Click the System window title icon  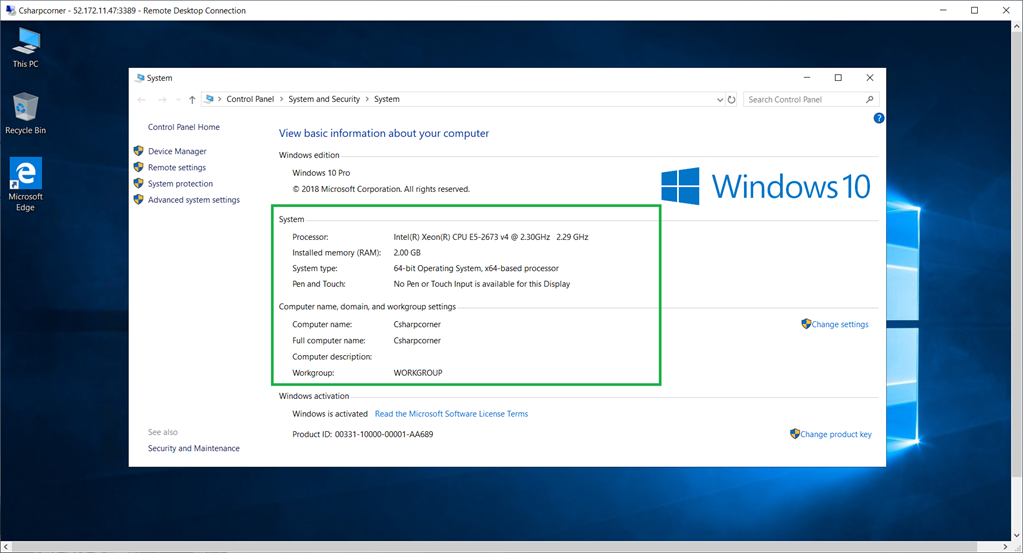click(139, 78)
